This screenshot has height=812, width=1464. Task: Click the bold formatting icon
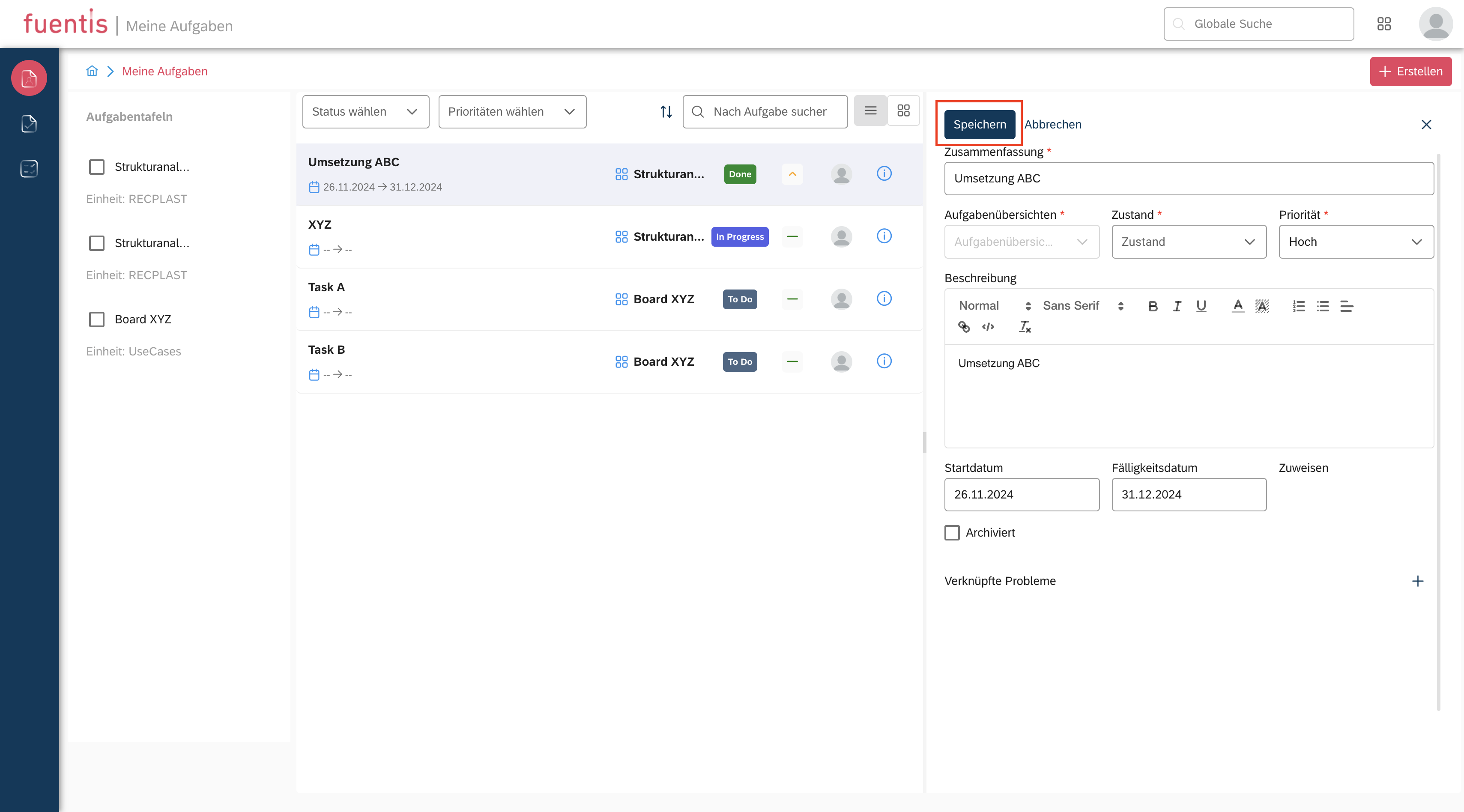1153,306
